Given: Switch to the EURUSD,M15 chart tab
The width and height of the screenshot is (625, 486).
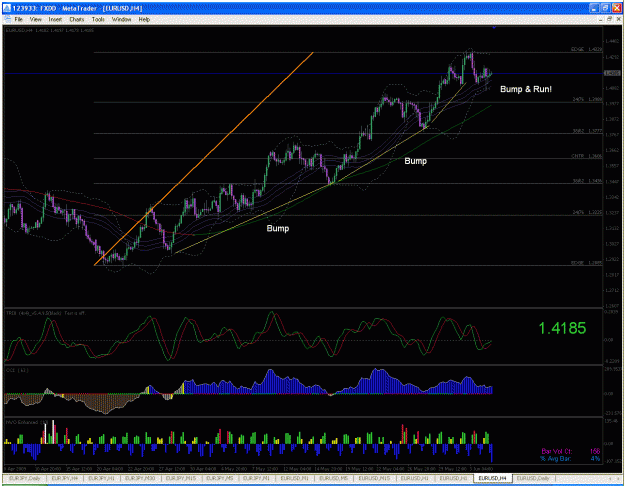Looking at the screenshot, I should [374, 478].
